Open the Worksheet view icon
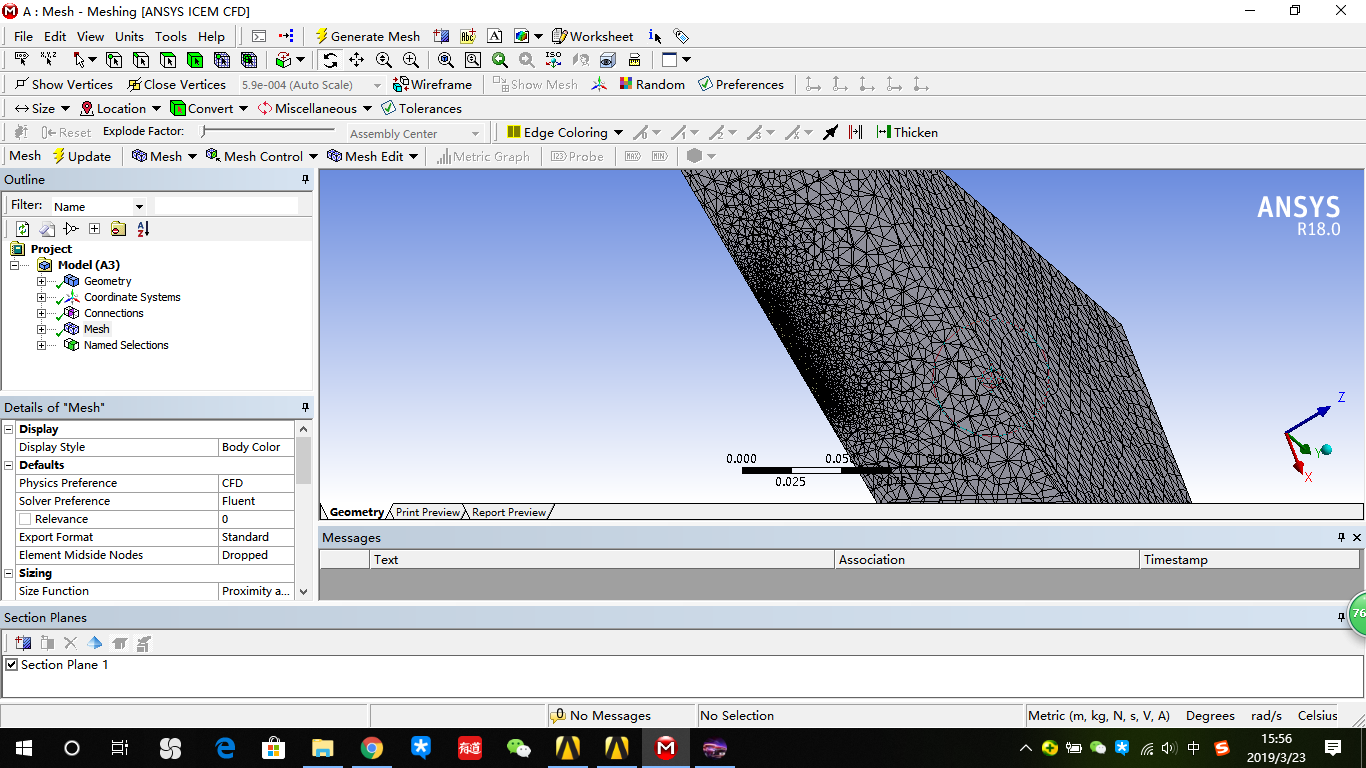The width and height of the screenshot is (1366, 768). coord(593,36)
